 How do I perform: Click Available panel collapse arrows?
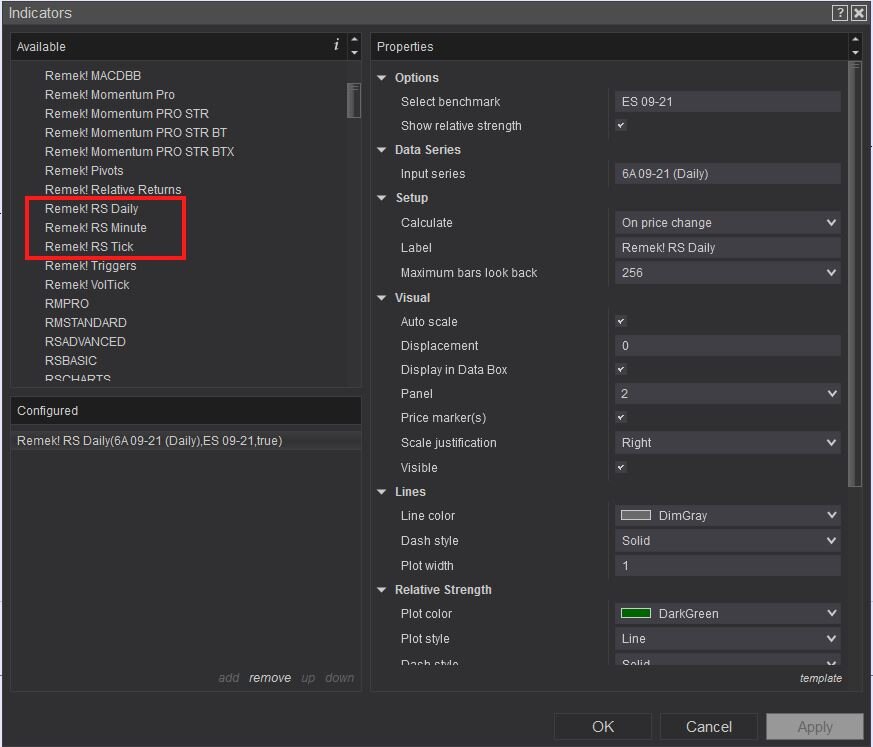click(354, 46)
